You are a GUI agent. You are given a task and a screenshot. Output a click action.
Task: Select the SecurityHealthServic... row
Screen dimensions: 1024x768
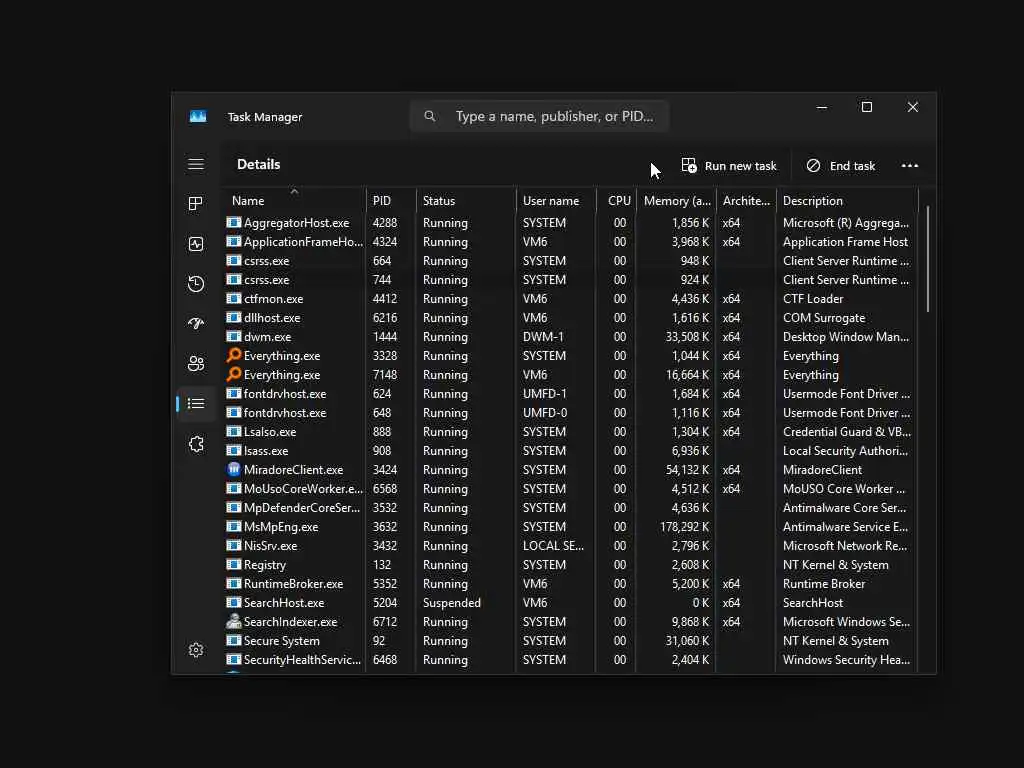pyautogui.click(x=571, y=660)
